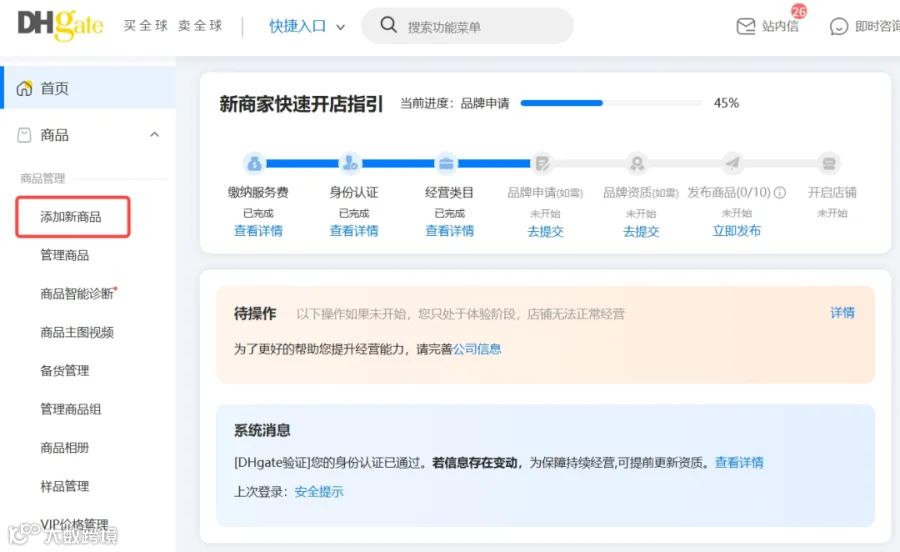
Task: Click the 站内信 label
Action: (780, 26)
